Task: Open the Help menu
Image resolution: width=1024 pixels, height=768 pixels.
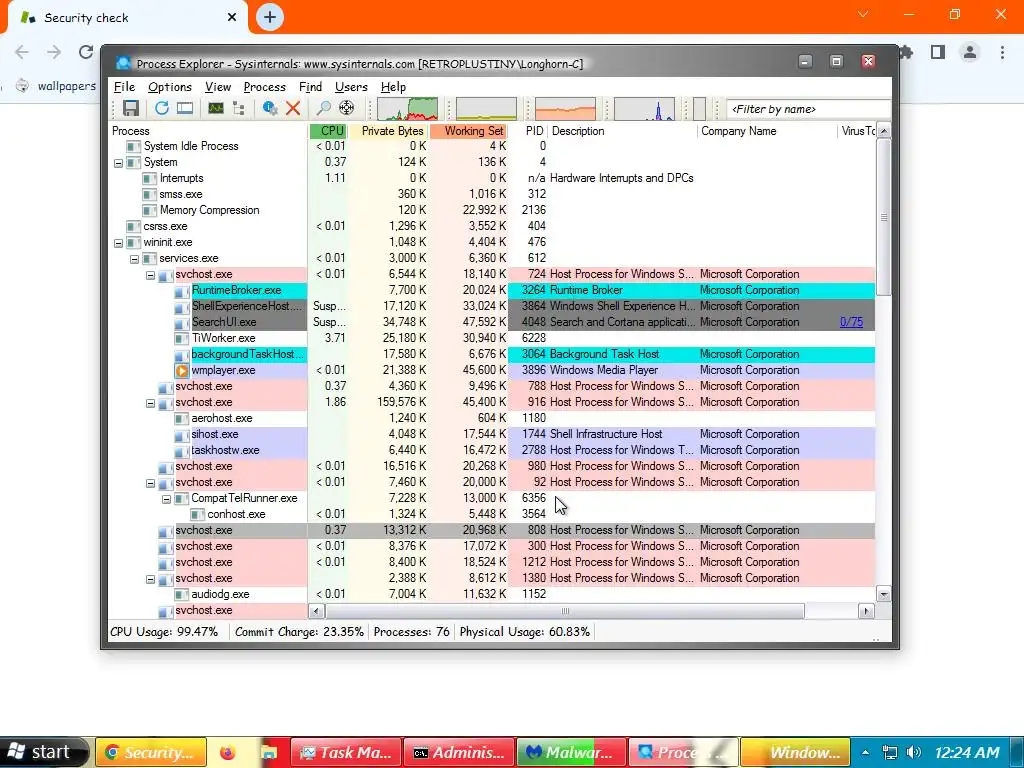Action: click(x=393, y=87)
